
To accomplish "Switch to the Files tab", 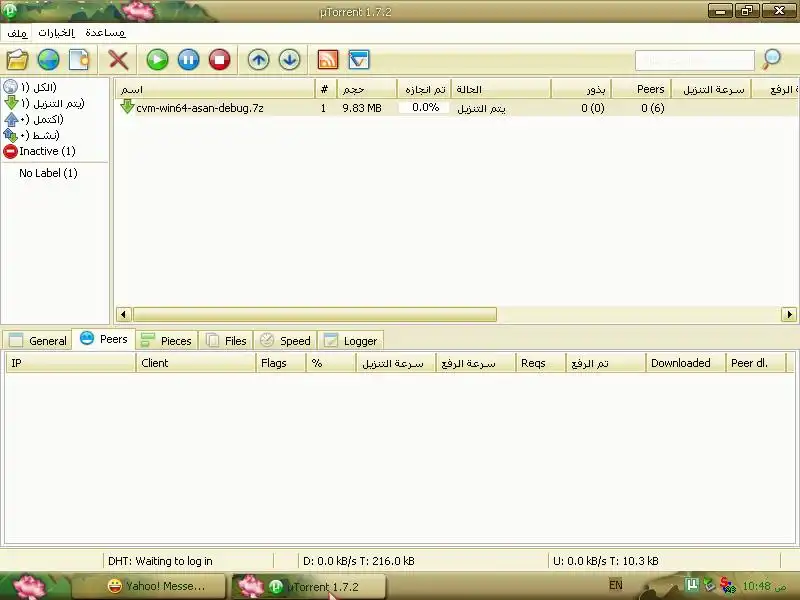I will click(x=226, y=340).
